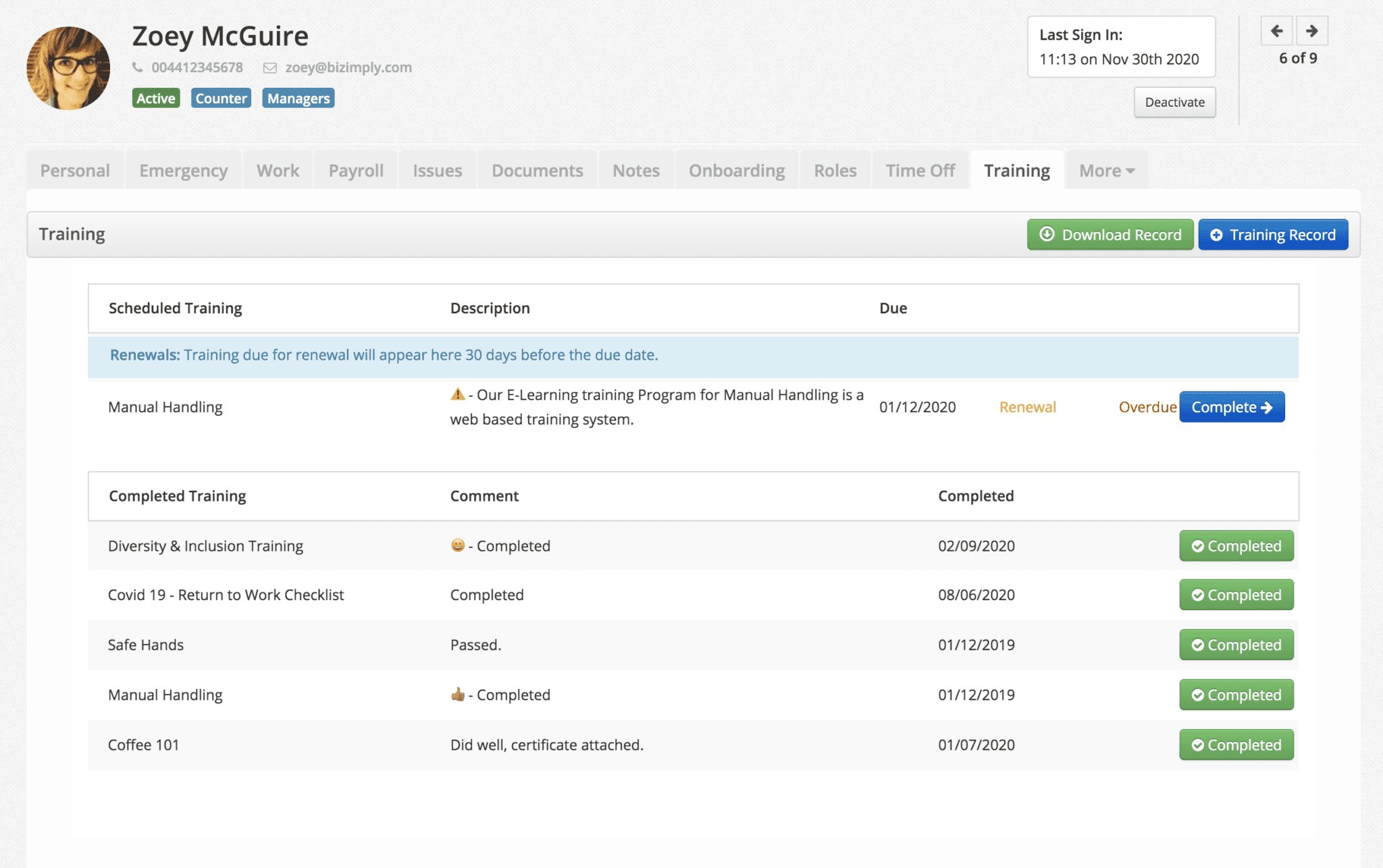Open the Time Off tab
This screenshot has height=868, width=1383.
920,171
